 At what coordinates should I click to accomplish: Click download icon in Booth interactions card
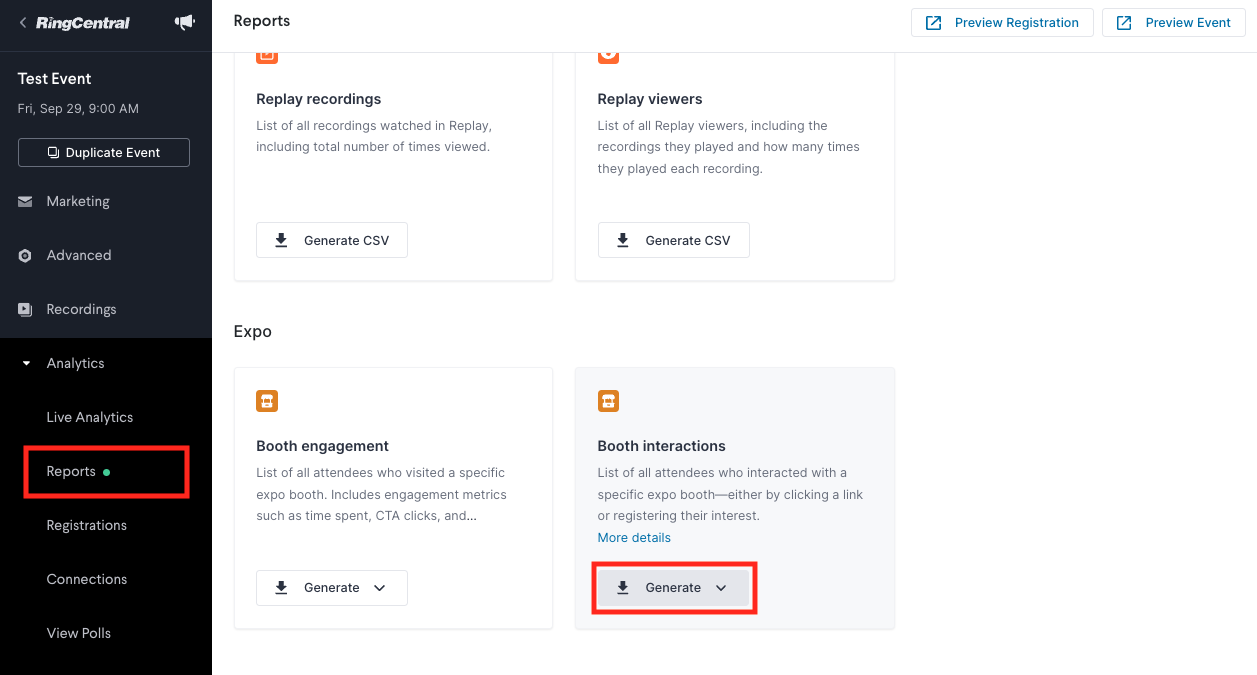click(622, 587)
